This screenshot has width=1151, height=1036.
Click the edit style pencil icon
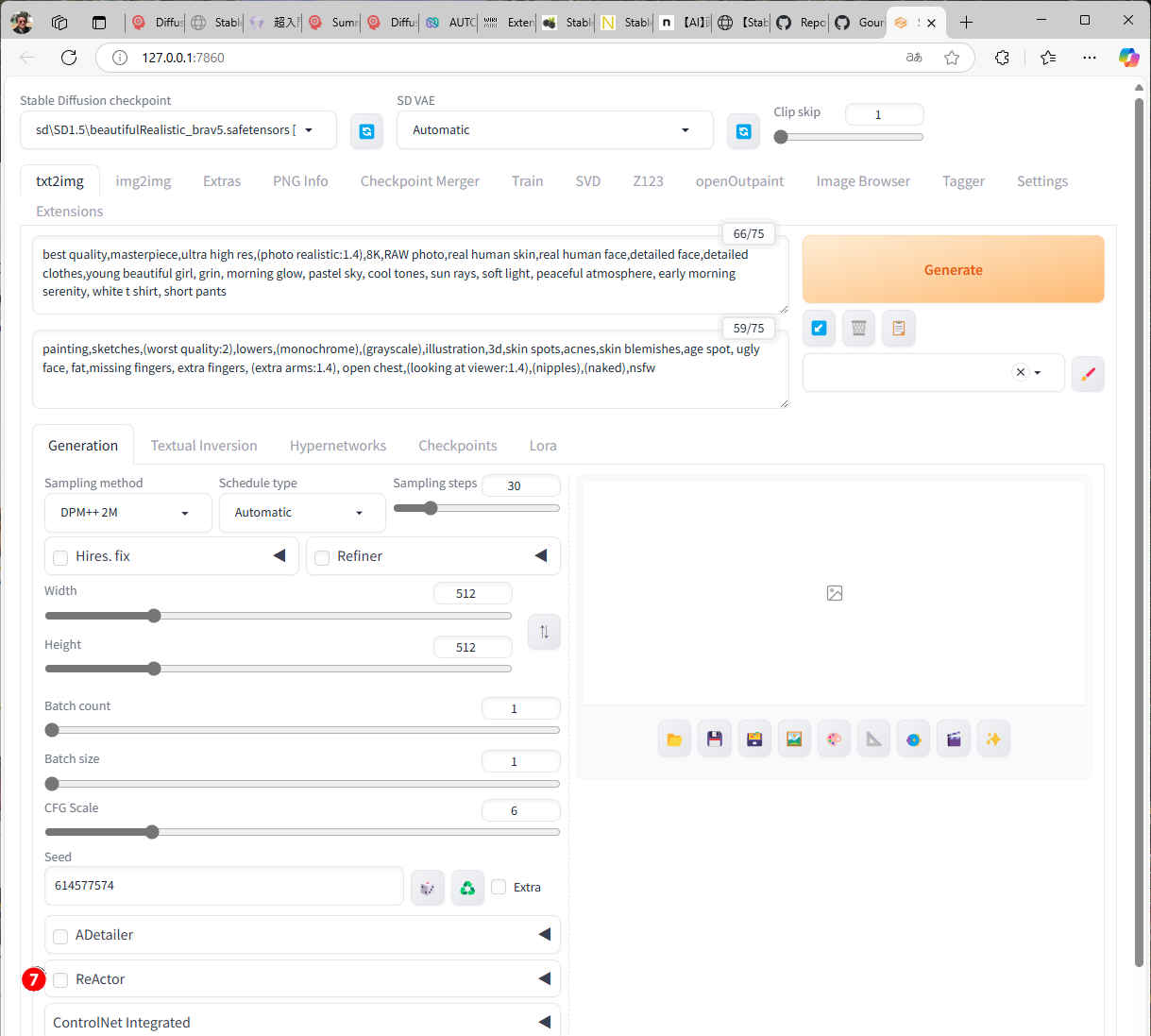(1088, 373)
